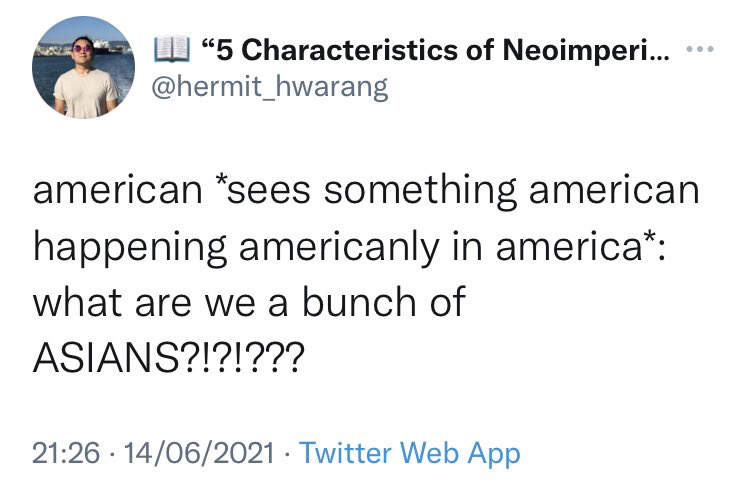Click the line "what are we a bunch of"
Viewport: 740px width, 482px height.
tap(249, 303)
